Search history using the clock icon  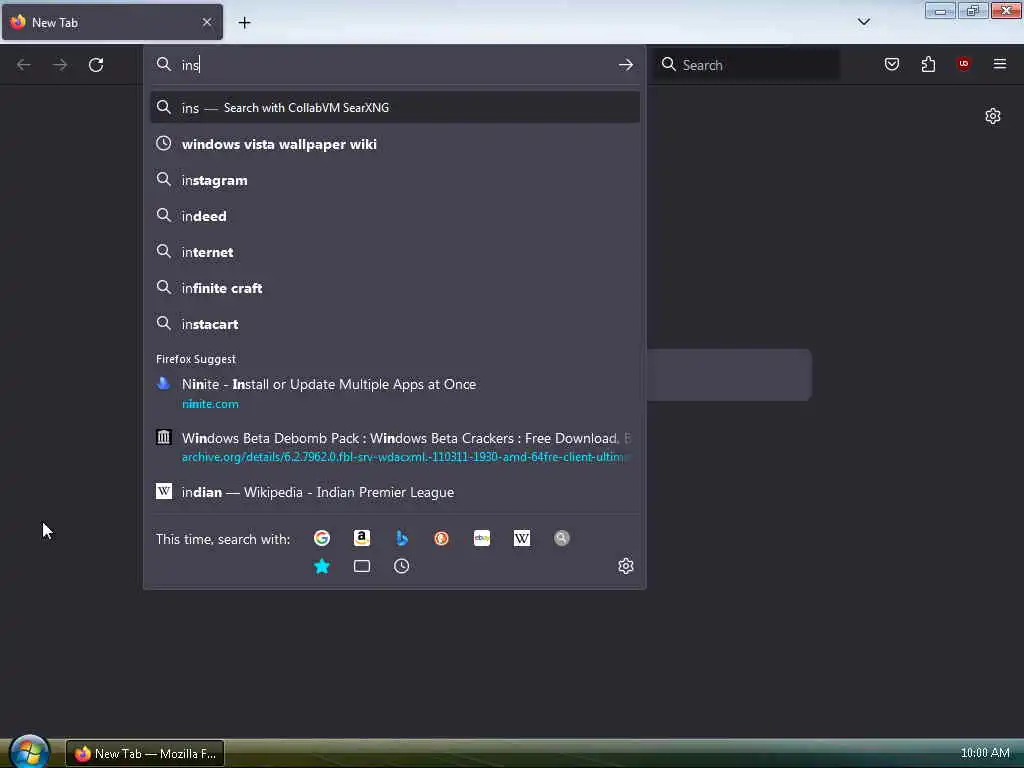coord(402,566)
